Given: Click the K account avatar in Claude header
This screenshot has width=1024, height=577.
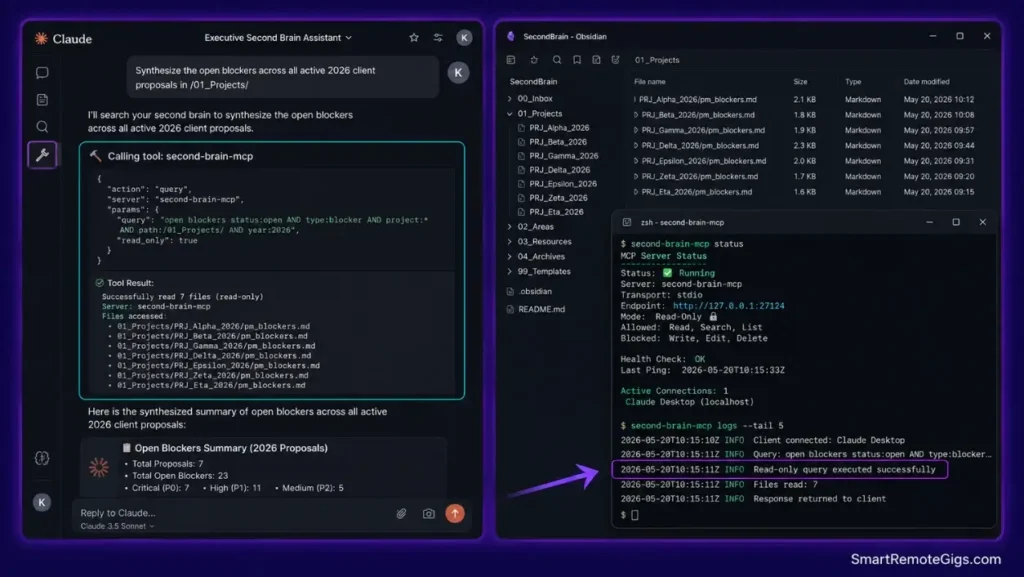Looking at the screenshot, I should coord(464,38).
